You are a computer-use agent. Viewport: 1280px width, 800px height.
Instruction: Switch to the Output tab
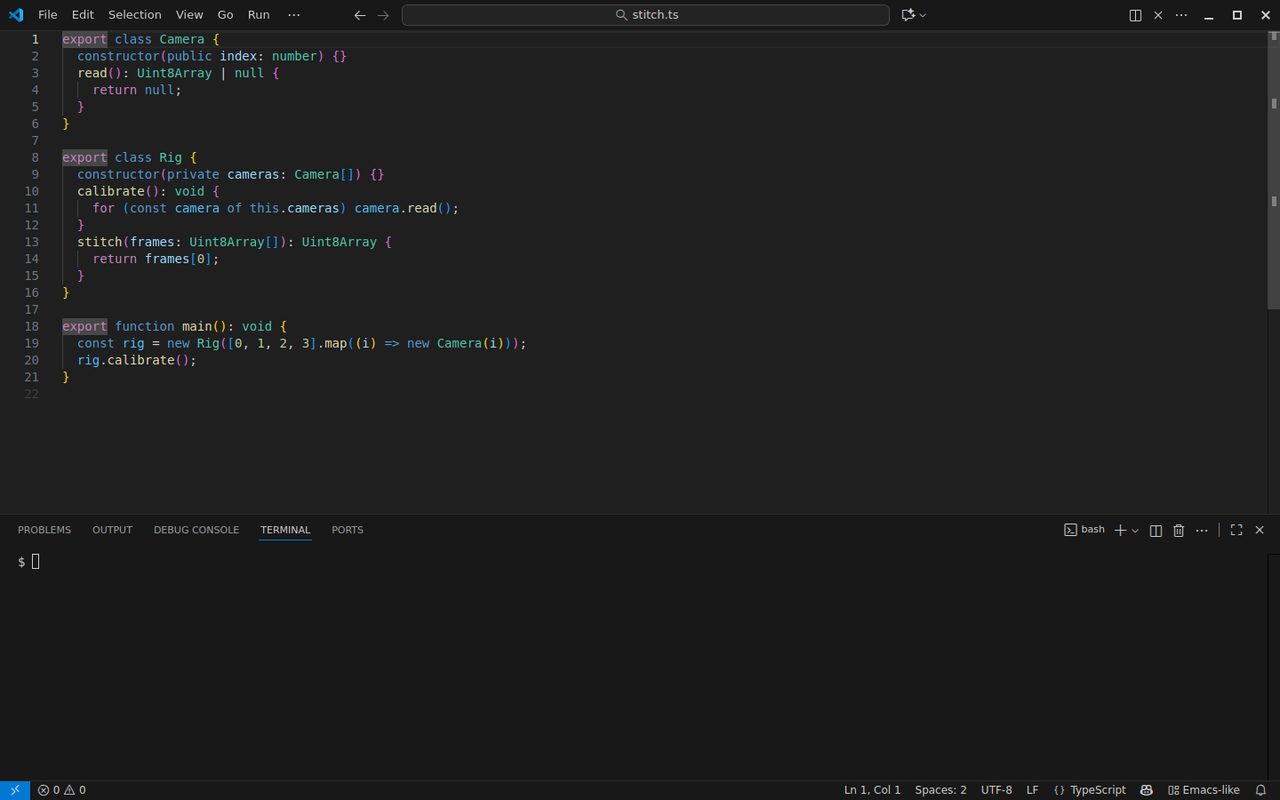(x=112, y=530)
